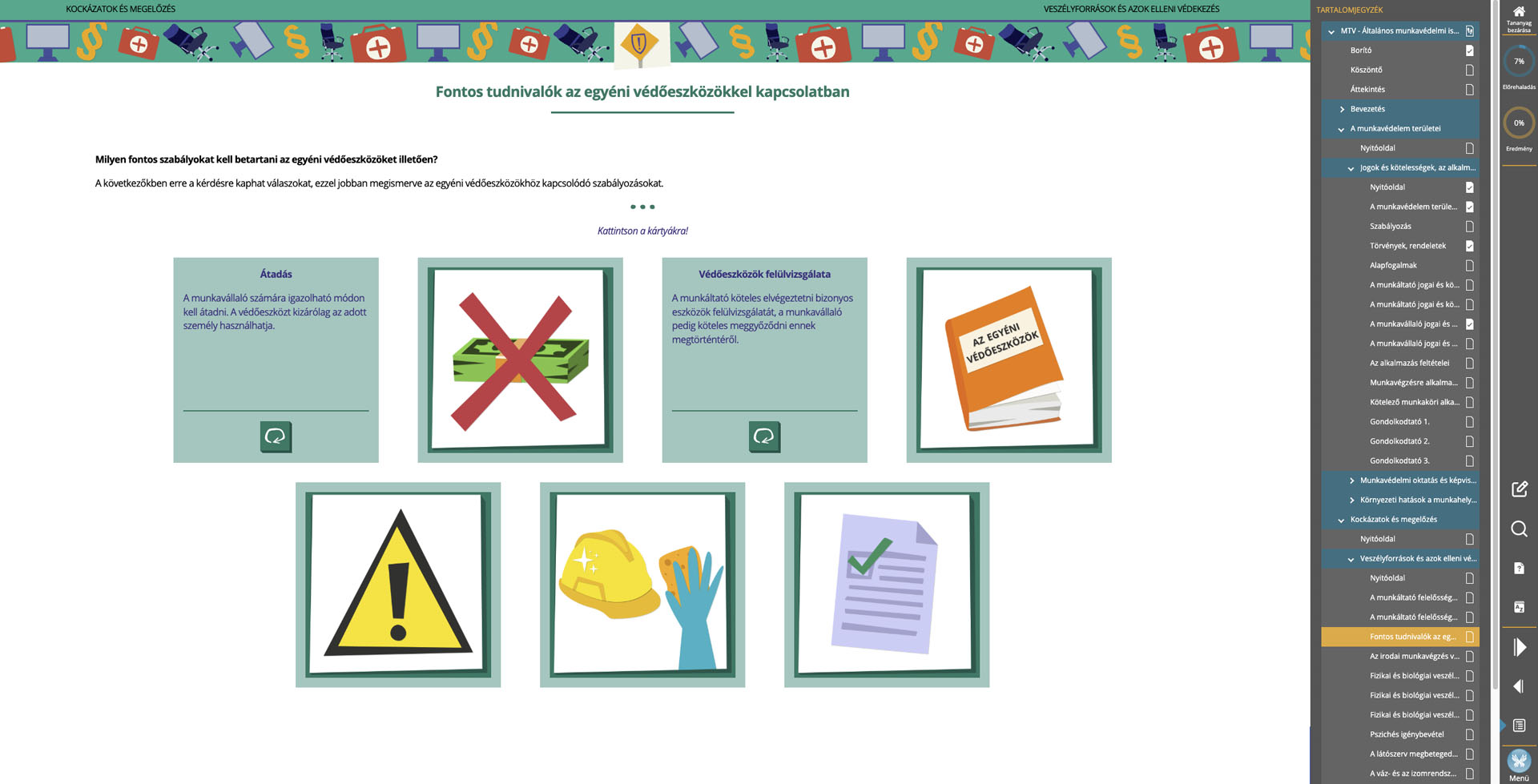This screenshot has width=1538, height=784.
Task: Expand Munkavédelmi oktatás és képviselet section
Action: pyautogui.click(x=1352, y=480)
